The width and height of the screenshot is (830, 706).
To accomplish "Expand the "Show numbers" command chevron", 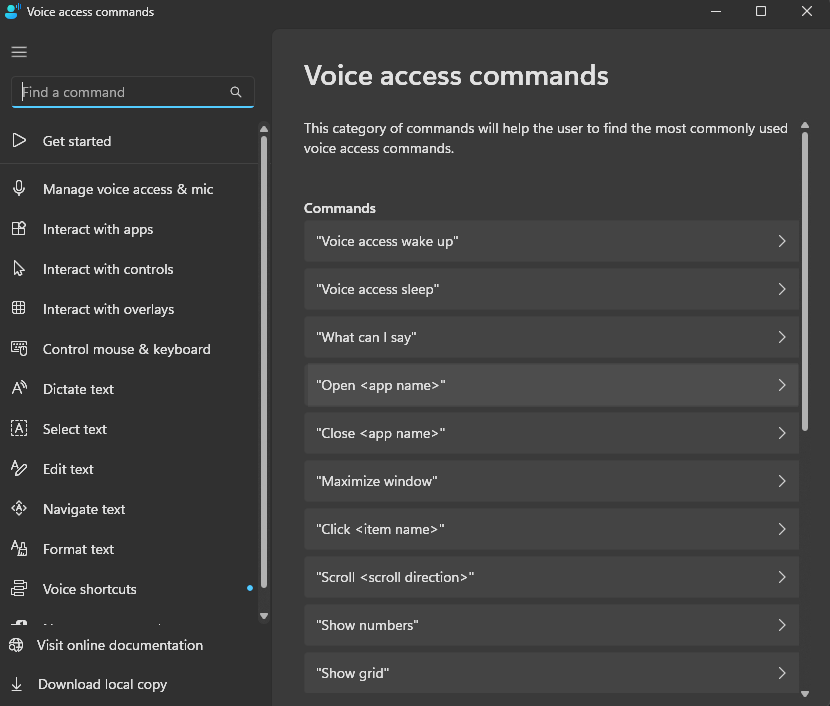I will [781, 625].
